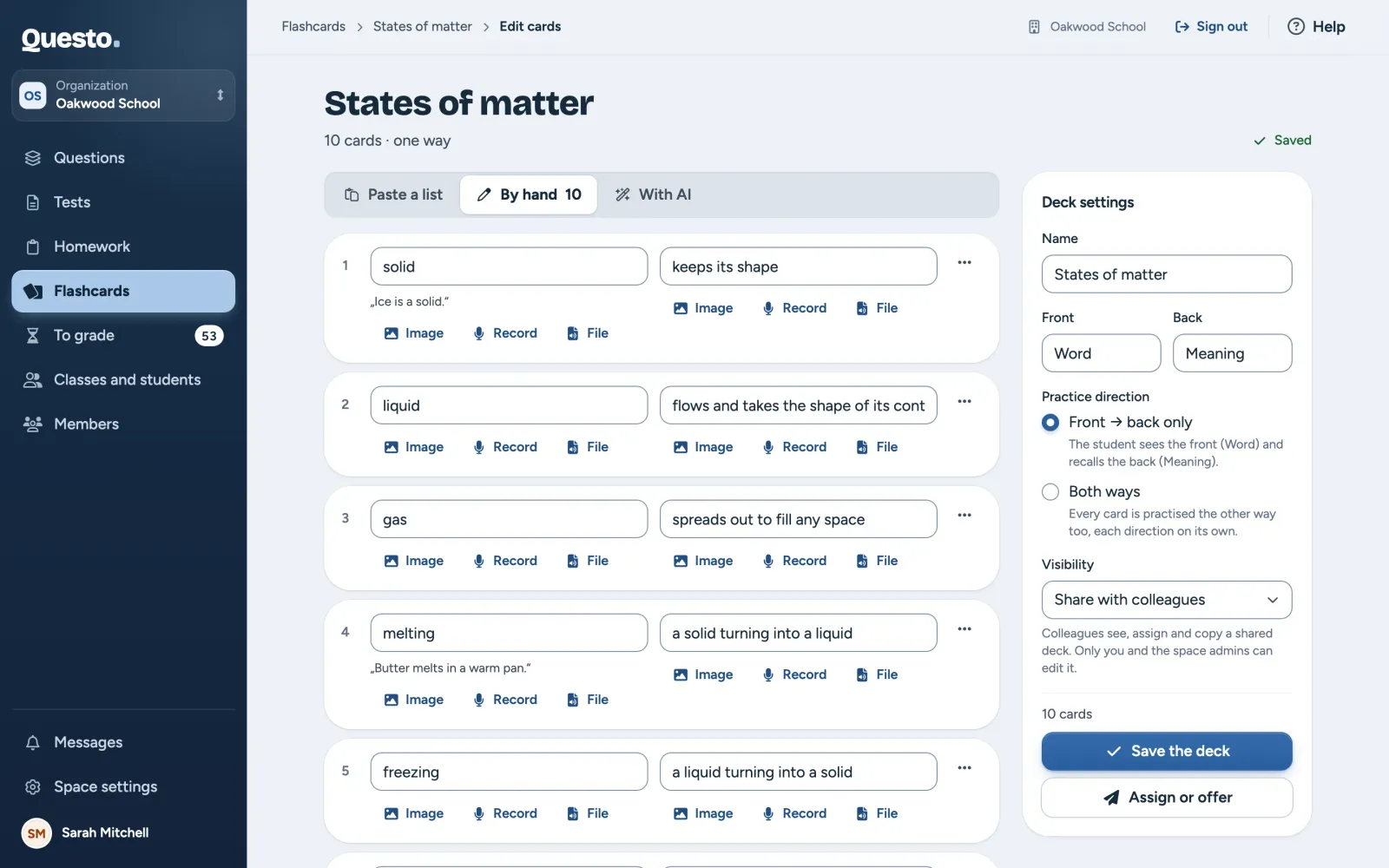The image size is (1389, 868).
Task: Add image to 'a solid turning into a liquid'
Action: click(x=703, y=674)
